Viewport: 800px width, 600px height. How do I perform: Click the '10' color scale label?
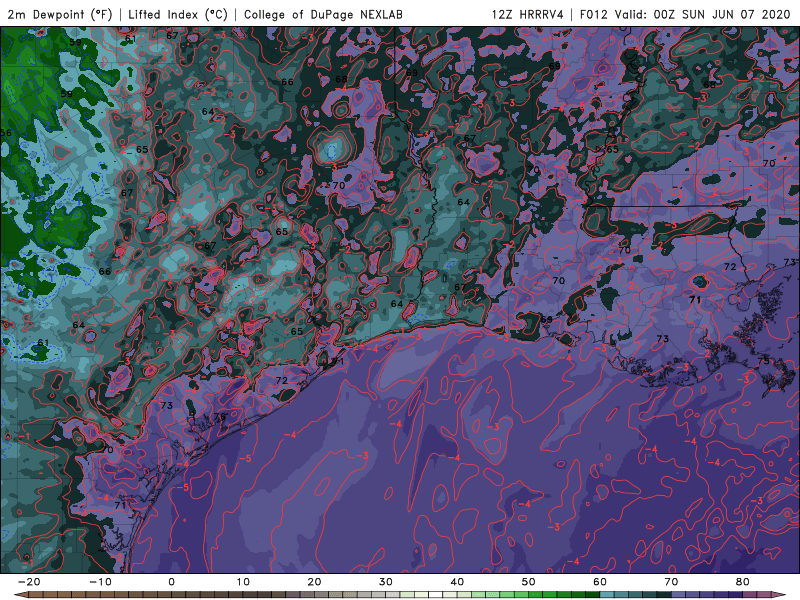pyautogui.click(x=243, y=582)
